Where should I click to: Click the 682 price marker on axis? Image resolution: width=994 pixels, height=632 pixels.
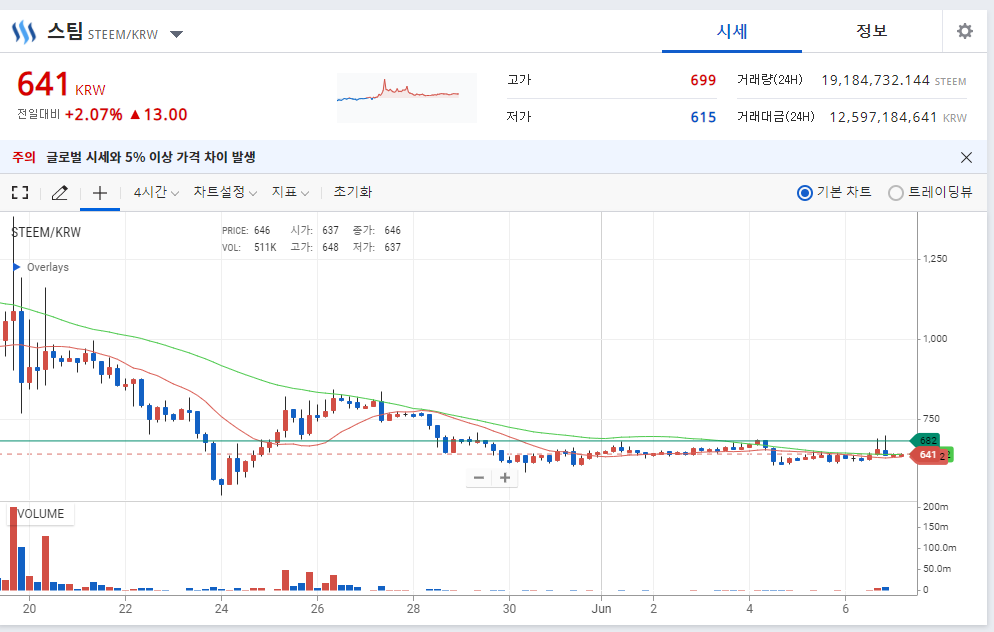coord(926,441)
